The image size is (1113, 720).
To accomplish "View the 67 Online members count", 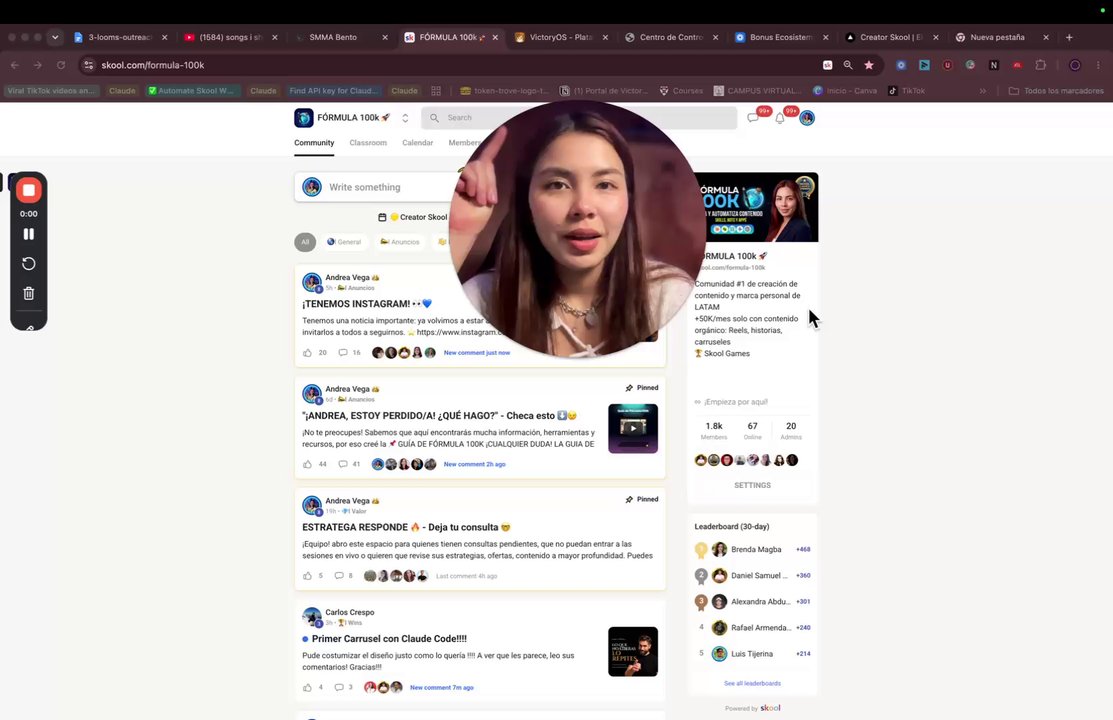I will 752,430.
